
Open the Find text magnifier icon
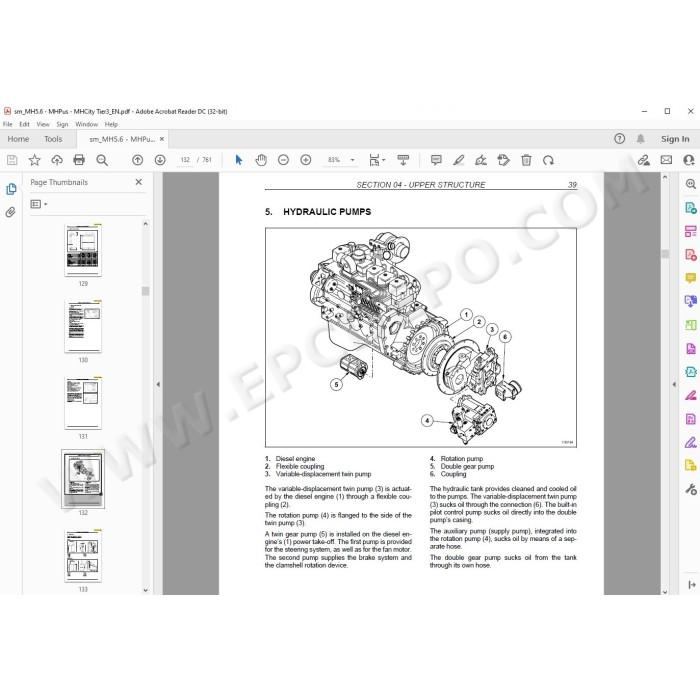pyautogui.click(x=102, y=160)
